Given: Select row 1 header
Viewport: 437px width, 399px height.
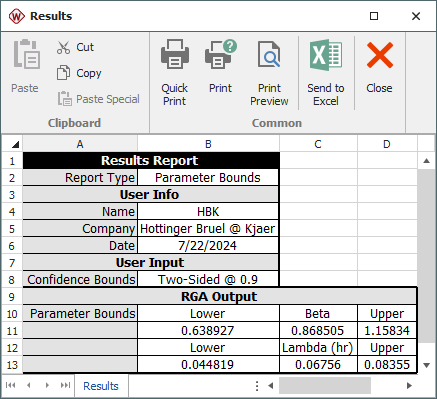Looking at the screenshot, I should pos(12,161).
